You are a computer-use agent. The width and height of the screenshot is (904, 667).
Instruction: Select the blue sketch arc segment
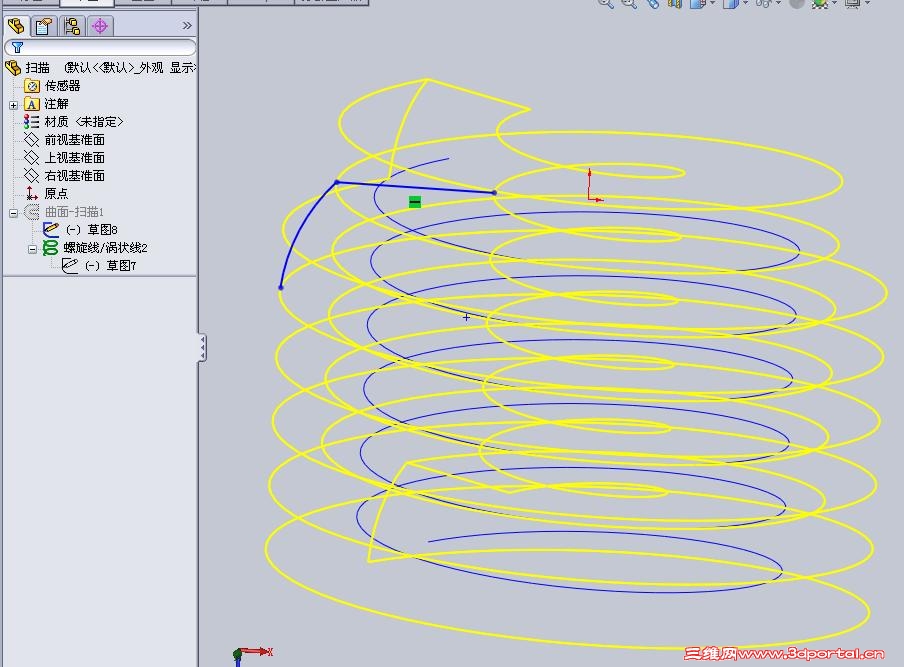[x=300, y=228]
